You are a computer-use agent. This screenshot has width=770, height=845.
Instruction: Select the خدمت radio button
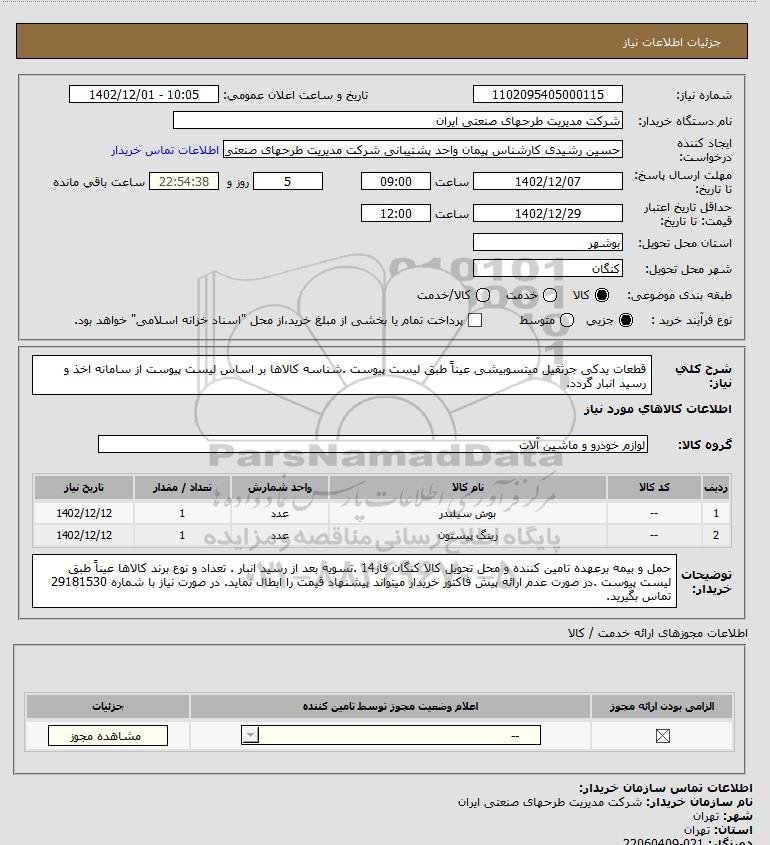(x=550, y=295)
